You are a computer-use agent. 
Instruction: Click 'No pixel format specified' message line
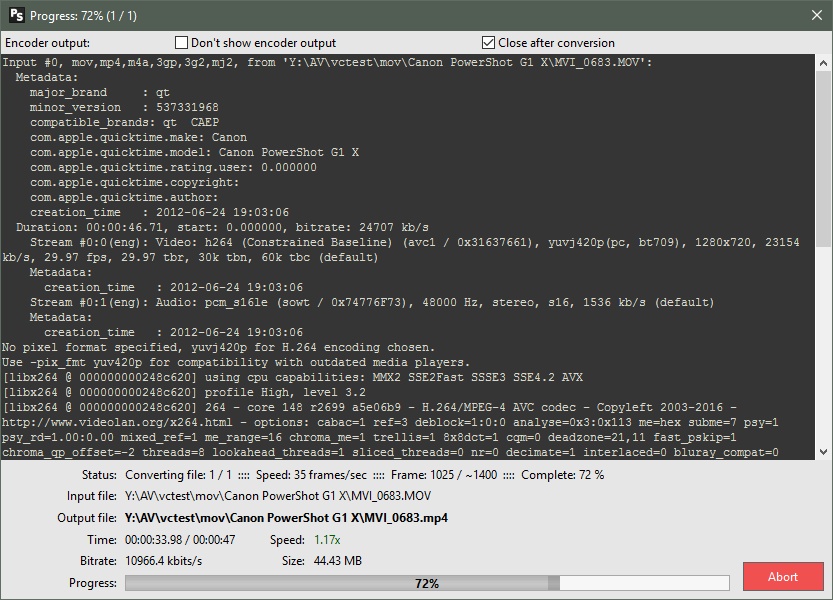(x=218, y=347)
